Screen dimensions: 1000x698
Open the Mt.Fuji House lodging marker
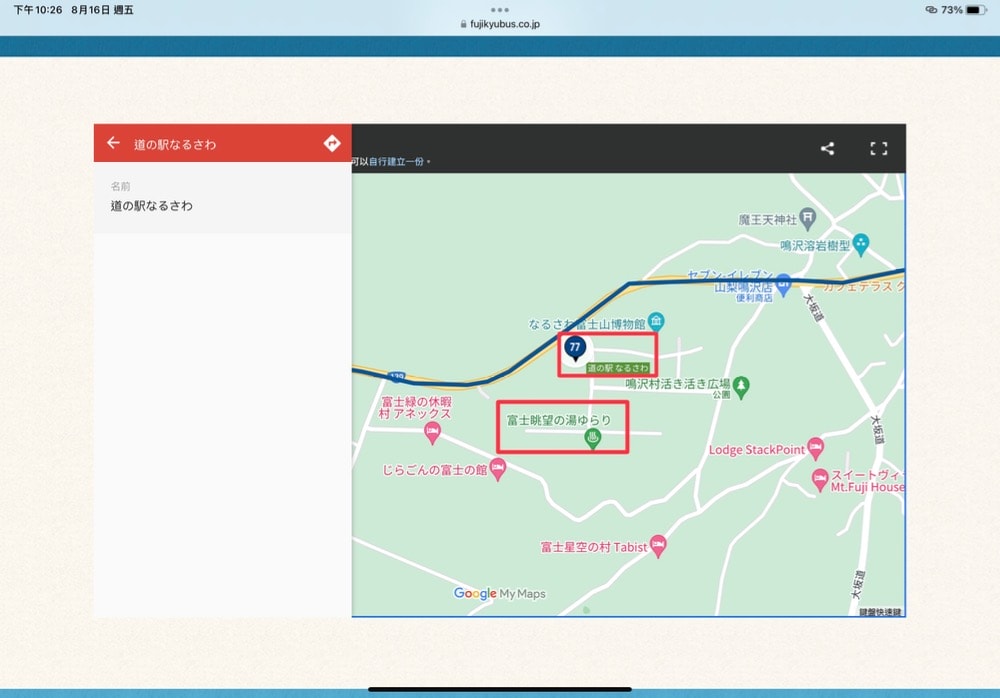point(820,480)
